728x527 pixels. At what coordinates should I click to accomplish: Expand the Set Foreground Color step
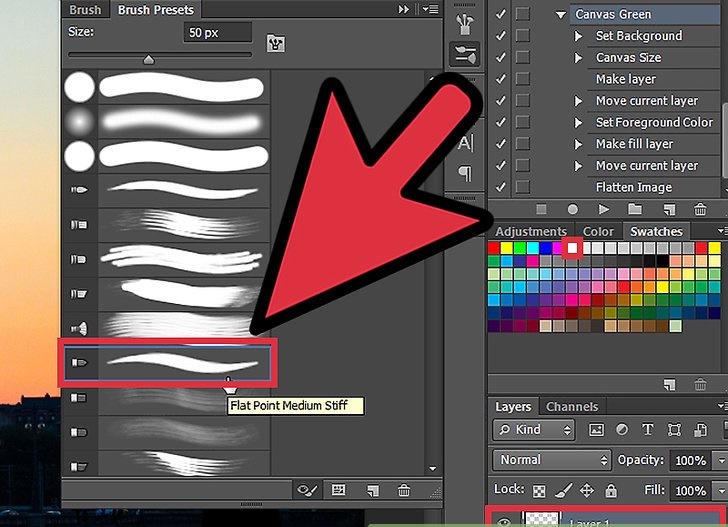click(578, 122)
